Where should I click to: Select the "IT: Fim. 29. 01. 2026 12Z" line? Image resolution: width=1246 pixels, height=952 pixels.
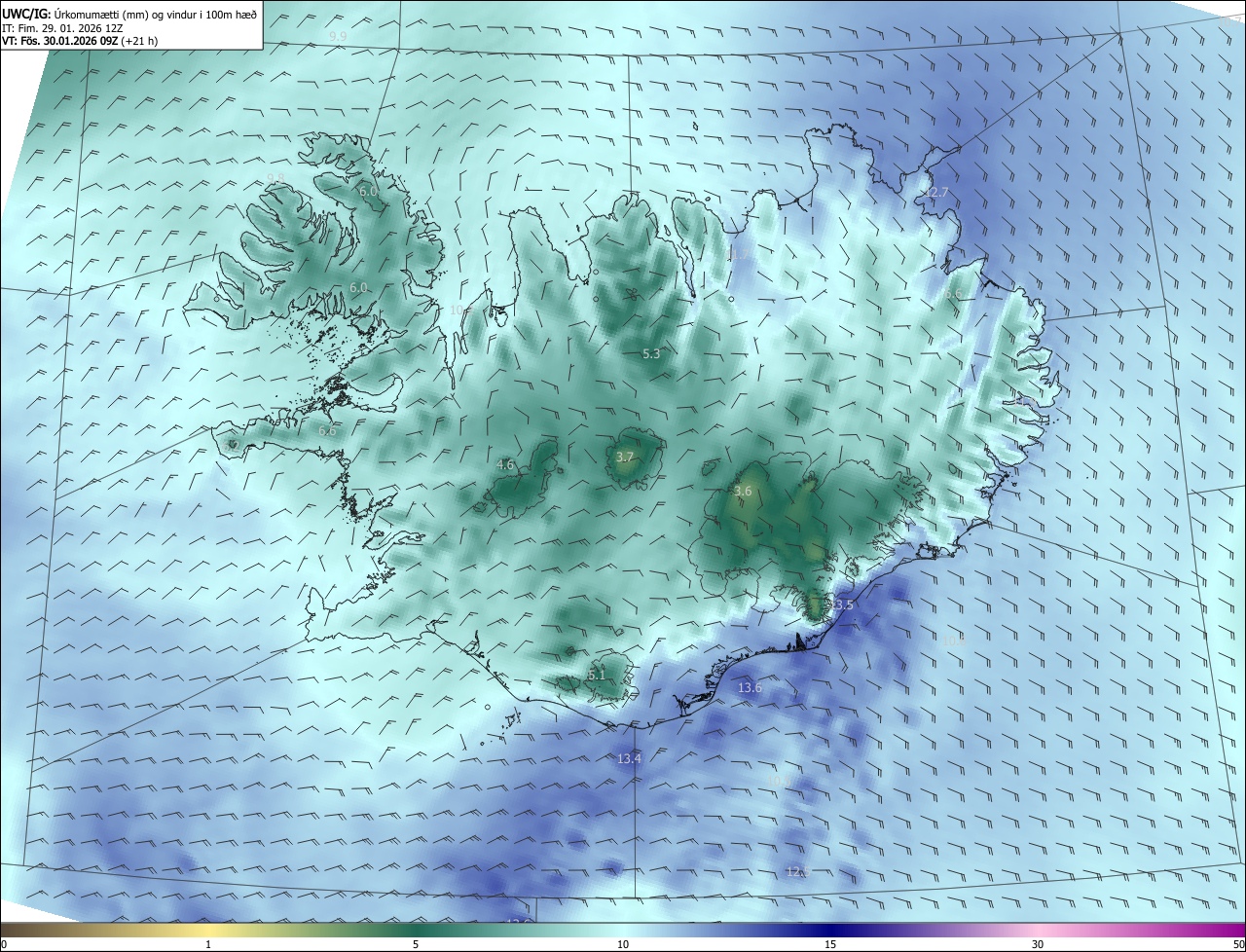(62, 28)
